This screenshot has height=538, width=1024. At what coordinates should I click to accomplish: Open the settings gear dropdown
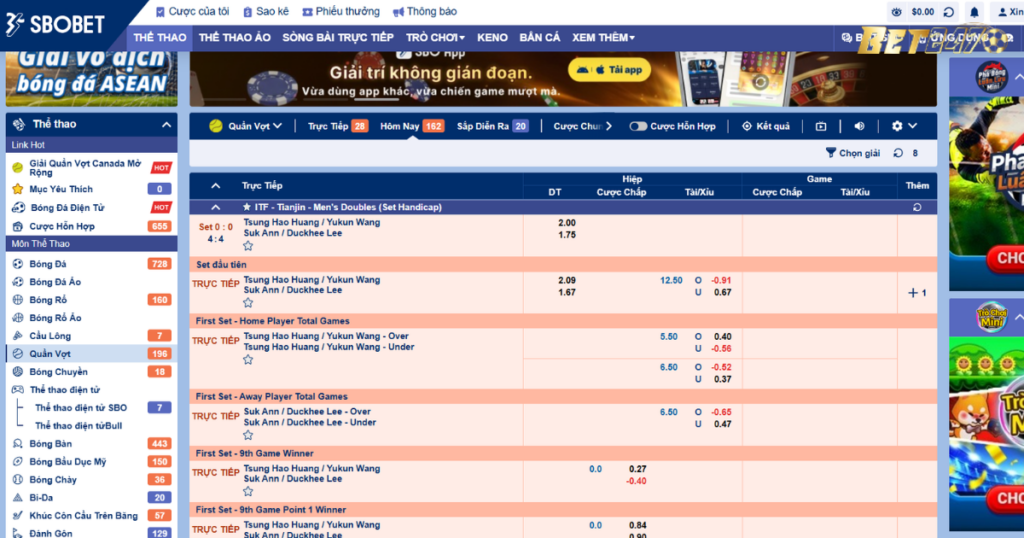tap(904, 126)
